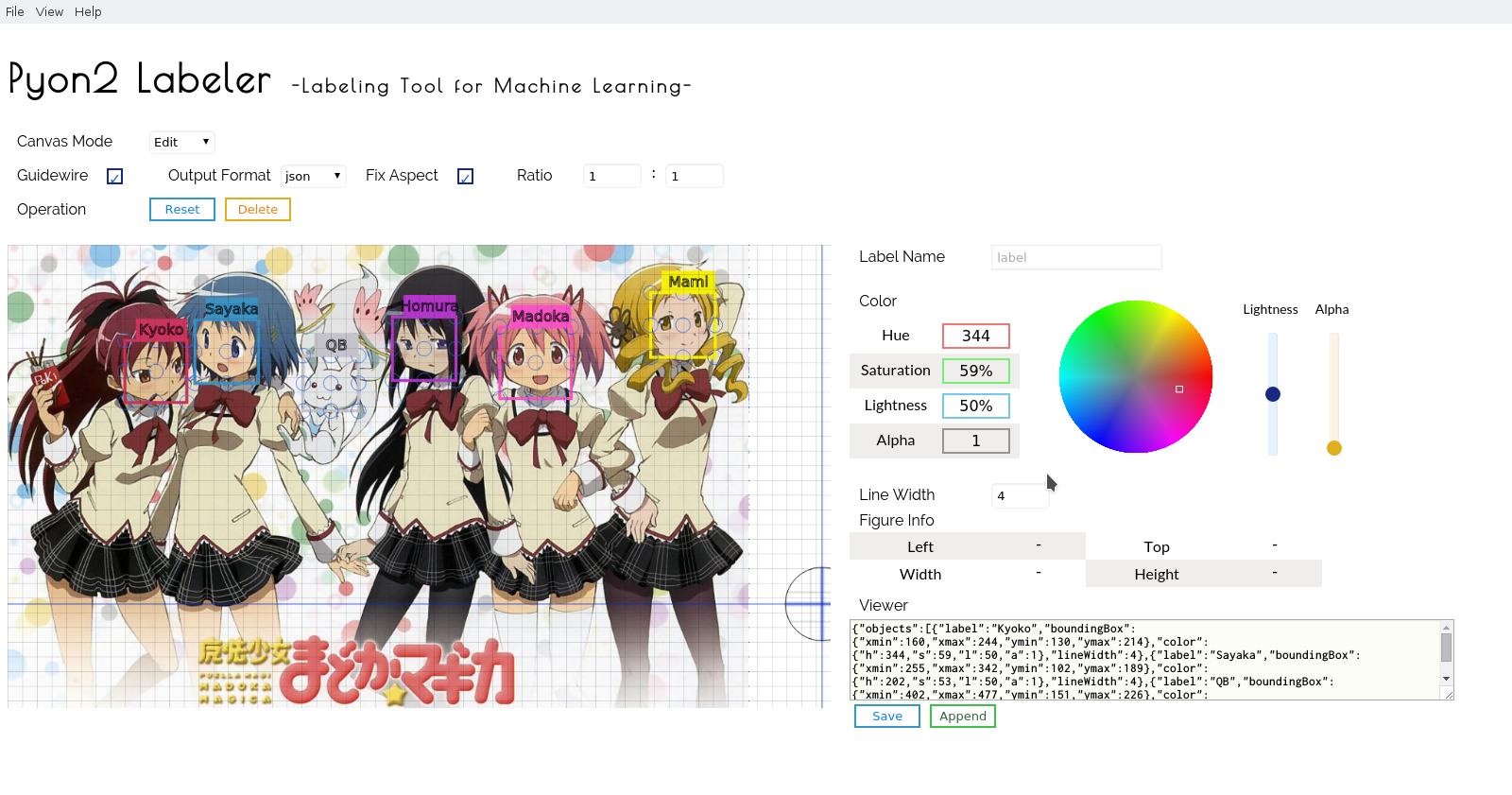This screenshot has width=1512, height=795.
Task: Click the Append button
Action: (x=963, y=716)
